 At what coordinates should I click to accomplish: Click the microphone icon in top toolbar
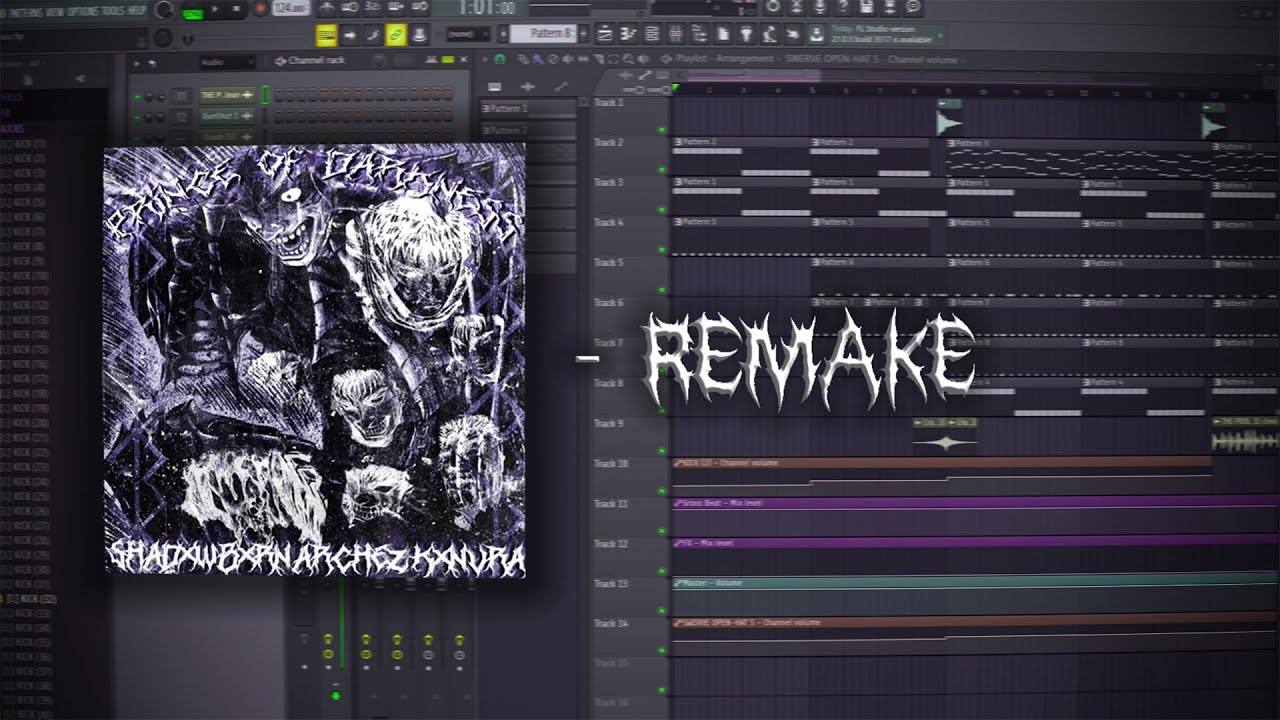(x=820, y=7)
